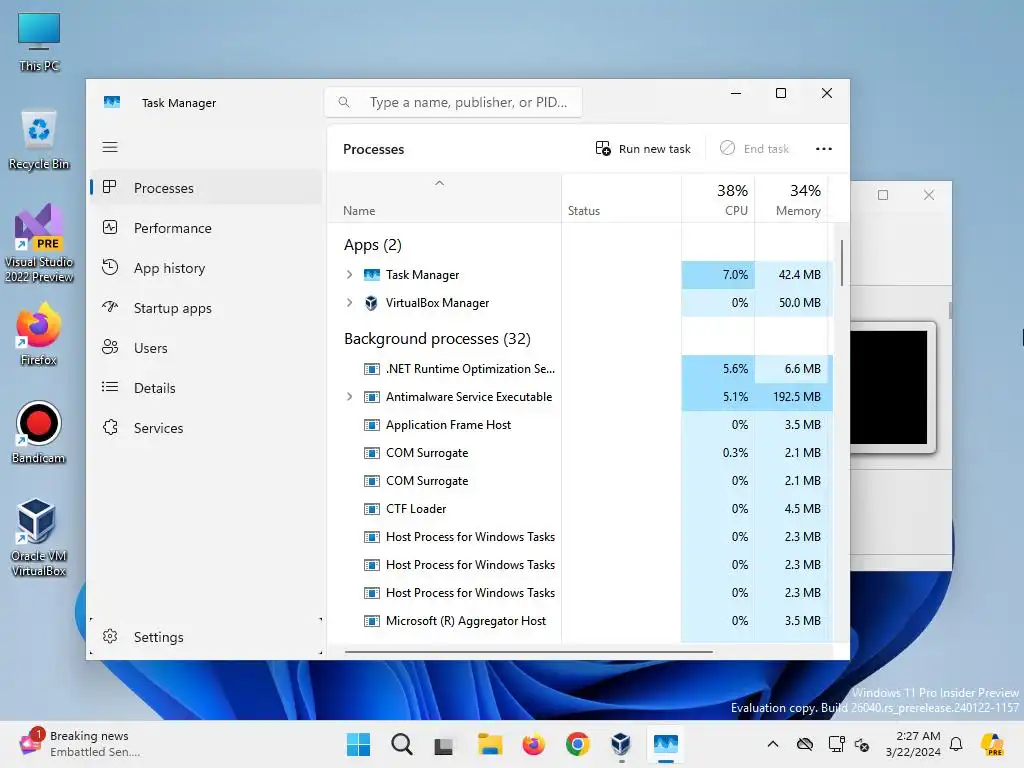1024x768 pixels.
Task: Select Oracle VM VirtualBox desktop shortcut
Action: tap(39, 538)
